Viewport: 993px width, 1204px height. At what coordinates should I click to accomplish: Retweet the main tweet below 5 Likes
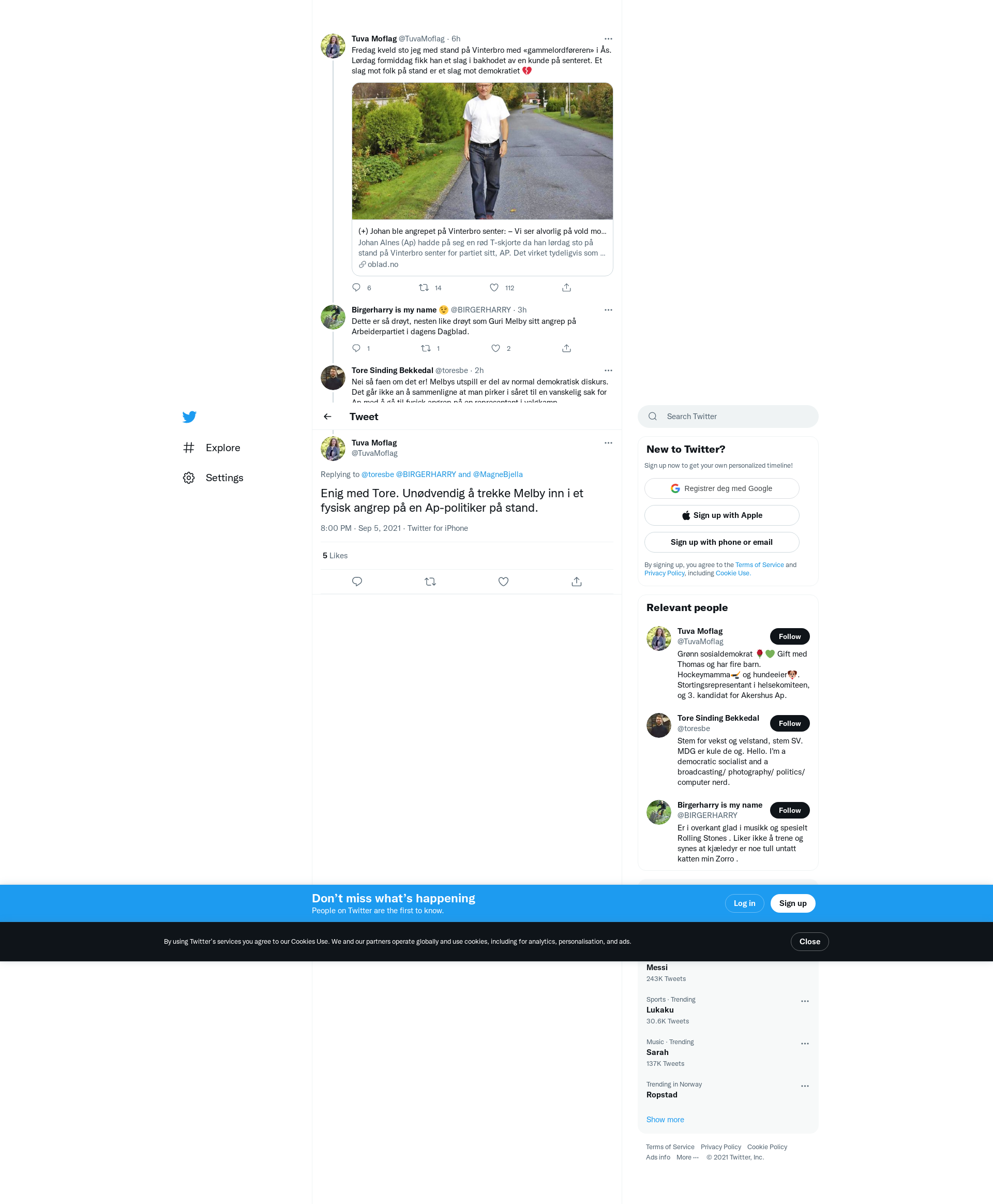[x=430, y=582]
